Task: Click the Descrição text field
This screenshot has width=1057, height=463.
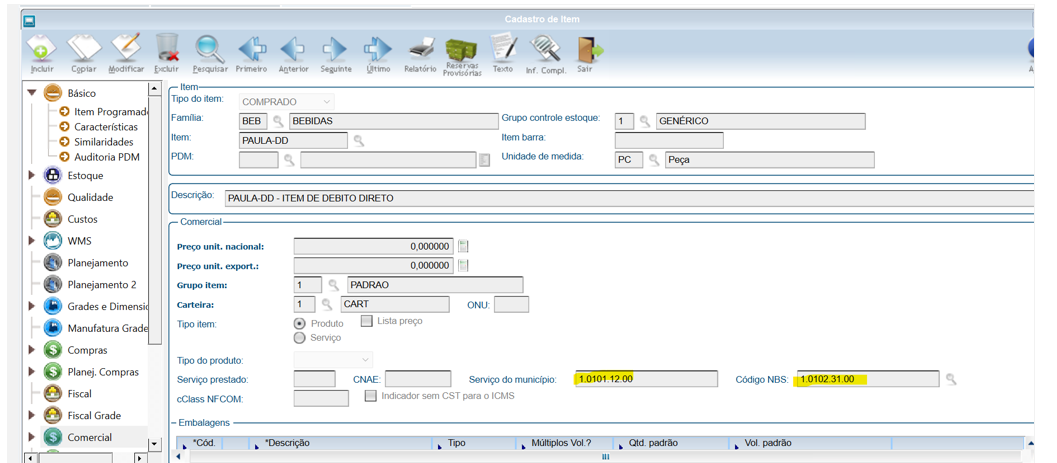Action: (x=629, y=199)
